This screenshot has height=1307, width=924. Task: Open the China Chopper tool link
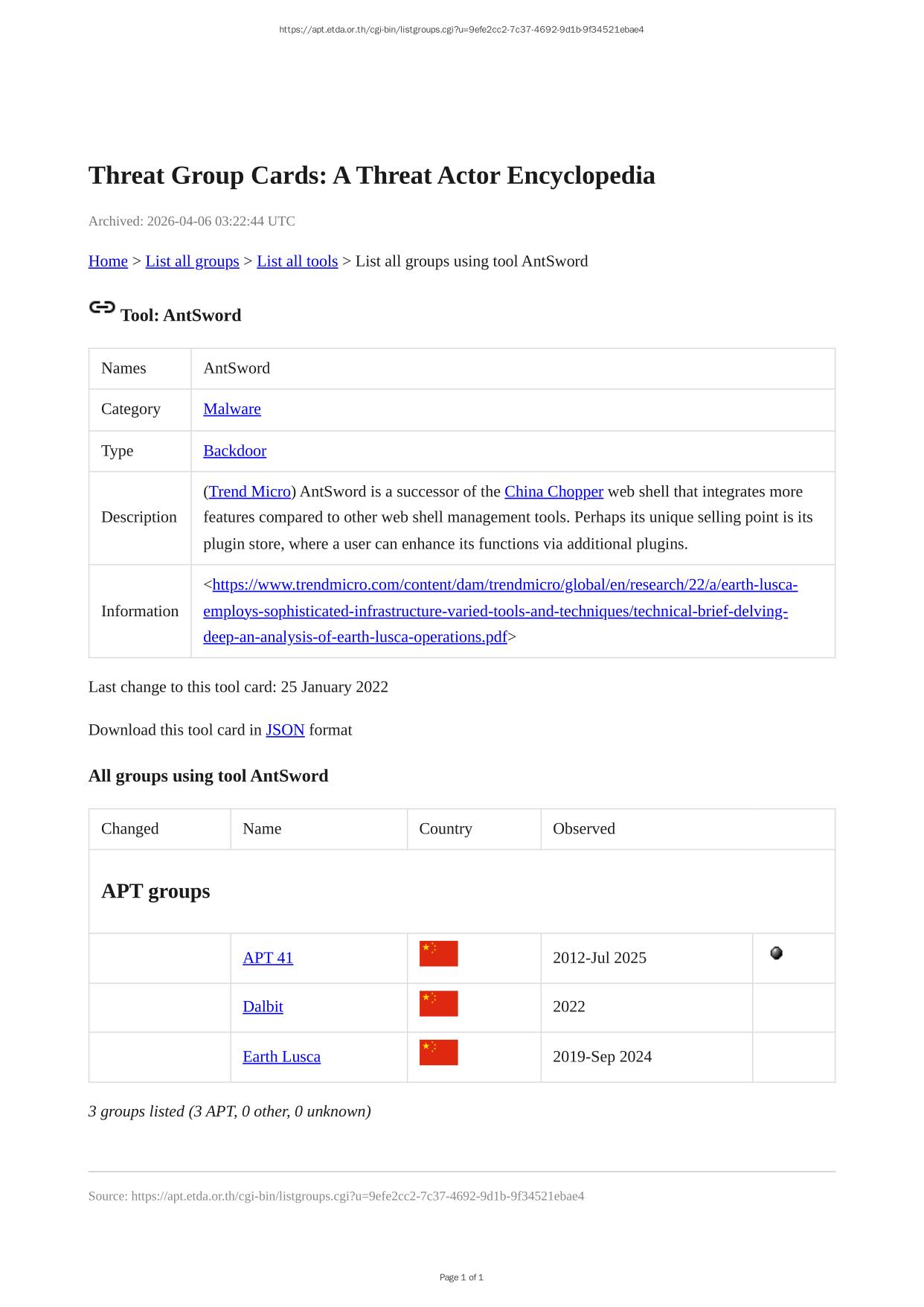(554, 491)
